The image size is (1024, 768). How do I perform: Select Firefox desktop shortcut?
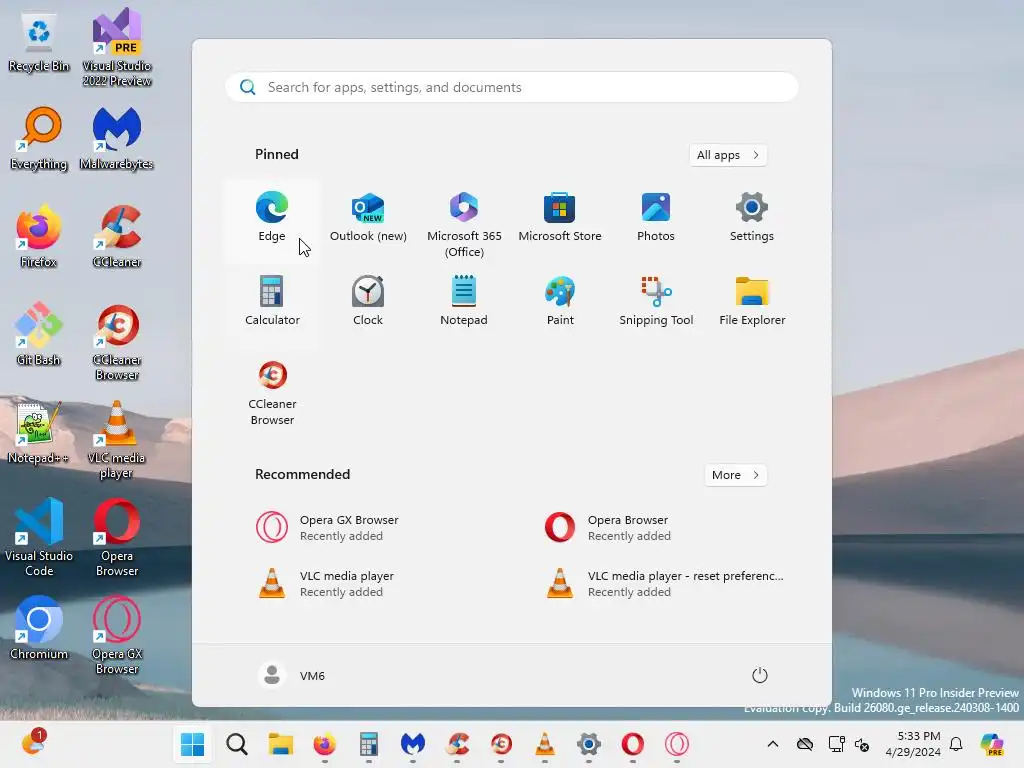[39, 236]
